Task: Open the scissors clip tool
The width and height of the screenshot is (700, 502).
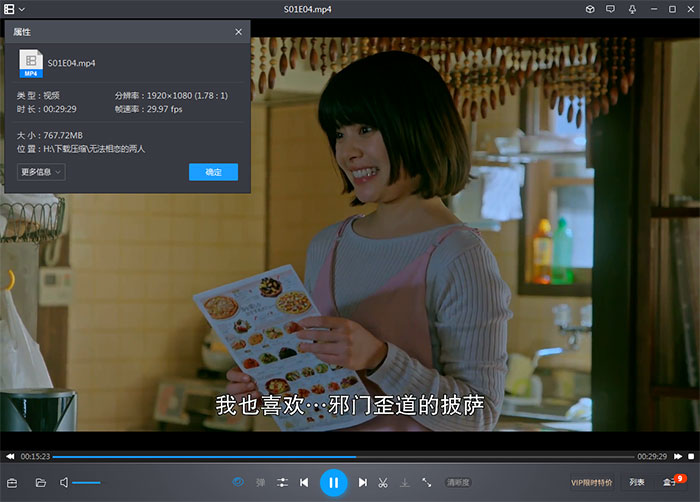Action: click(x=383, y=482)
